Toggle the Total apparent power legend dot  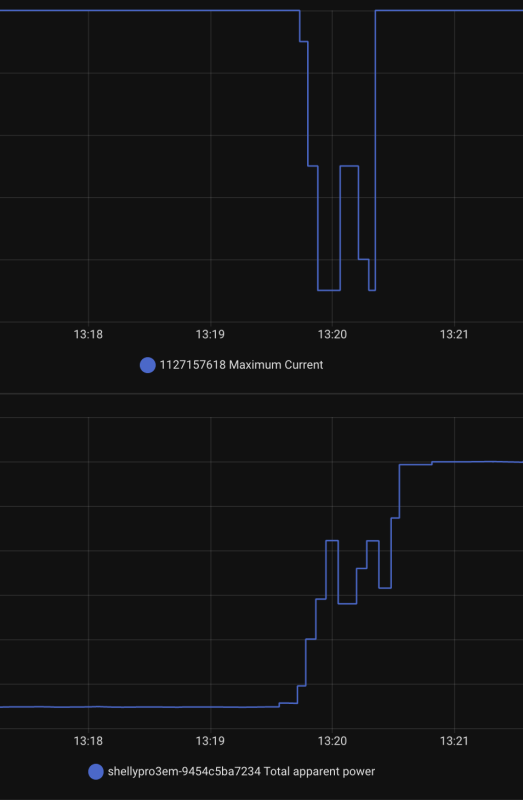click(x=96, y=771)
